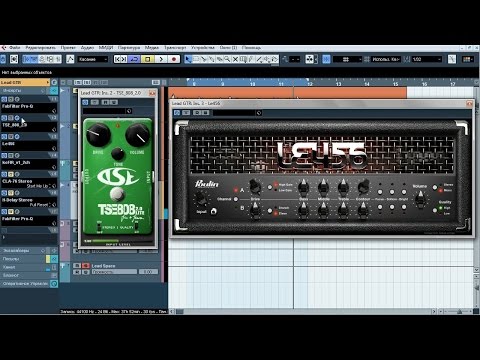Image resolution: width=480 pixels, height=360 pixels.
Task: Click the TSE808 pedal footswitch
Action: tap(118, 194)
